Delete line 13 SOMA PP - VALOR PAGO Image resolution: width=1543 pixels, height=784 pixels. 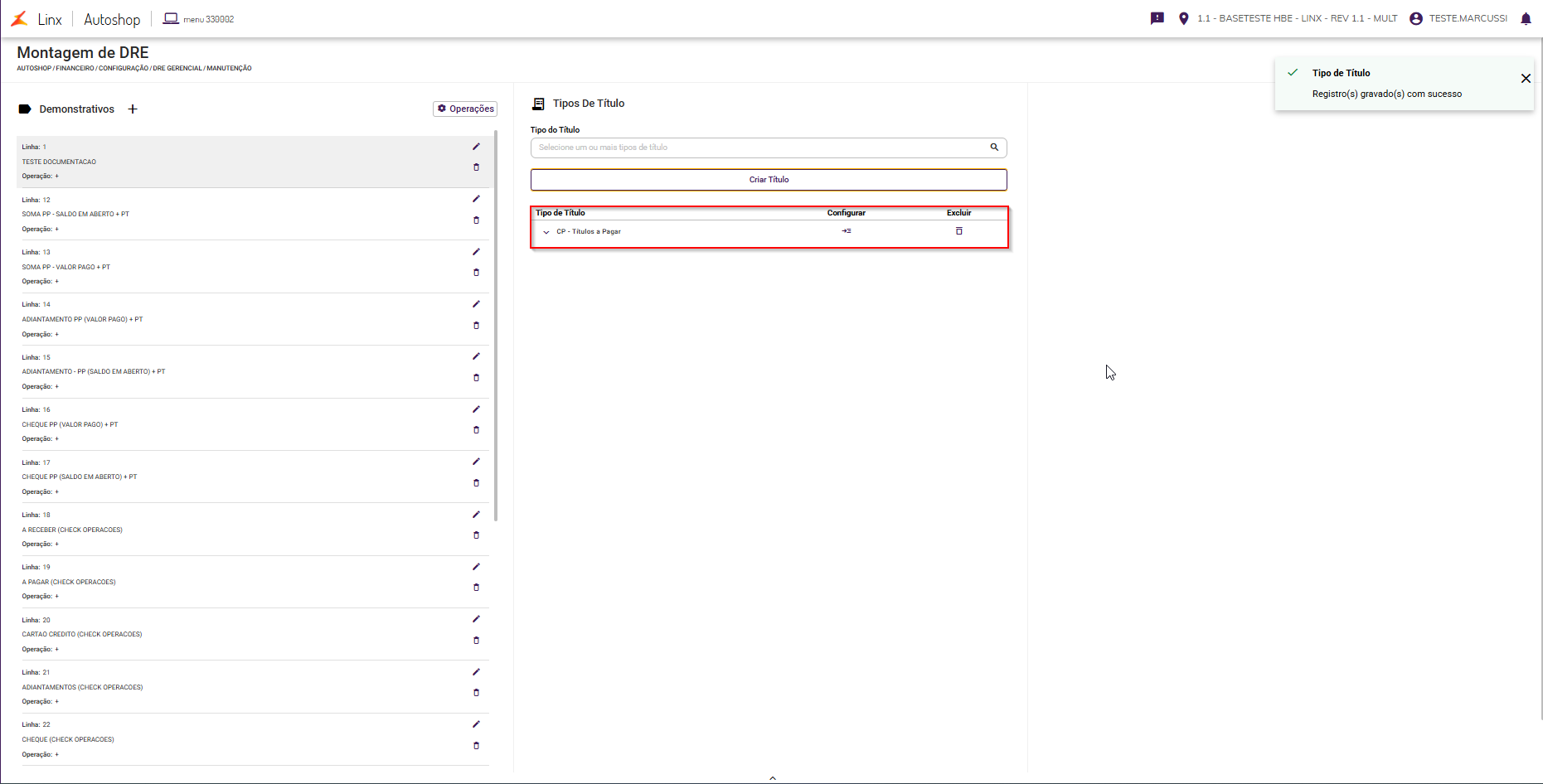click(x=476, y=273)
